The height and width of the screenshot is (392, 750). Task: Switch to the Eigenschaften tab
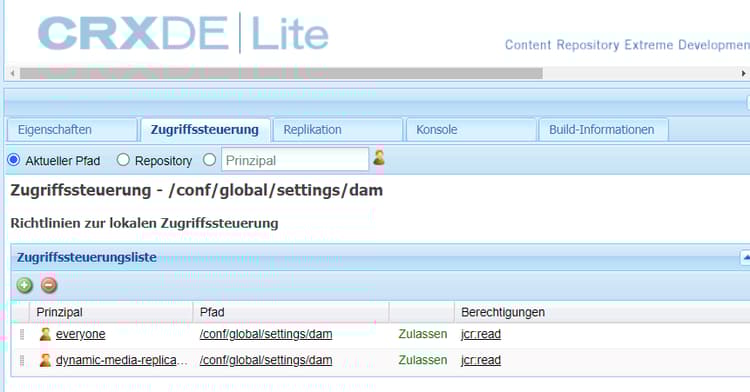72,130
